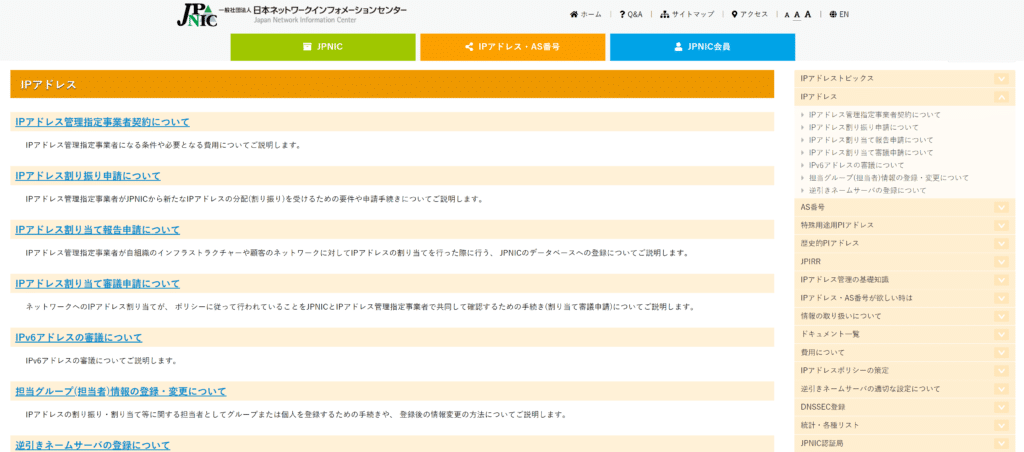The image size is (1024, 452).
Task: Click the home icon in the header
Action: (574, 14)
